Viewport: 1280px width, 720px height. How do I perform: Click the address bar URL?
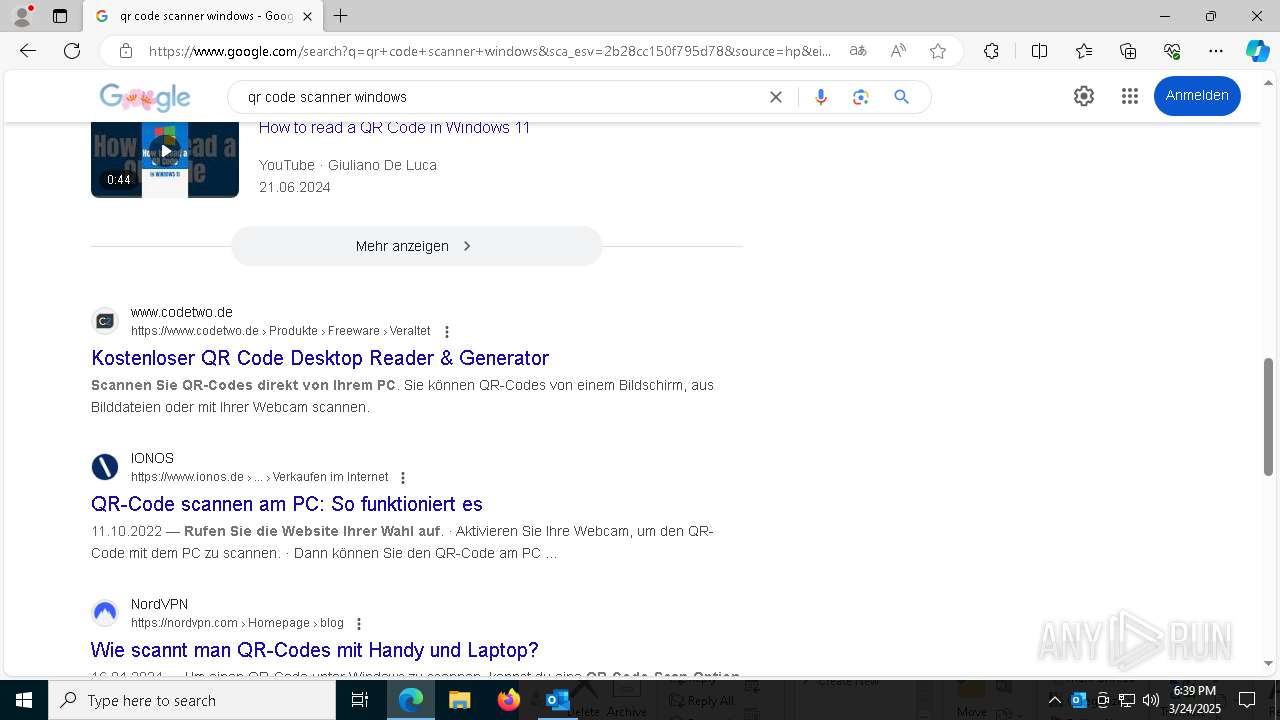pyautogui.click(x=490, y=51)
